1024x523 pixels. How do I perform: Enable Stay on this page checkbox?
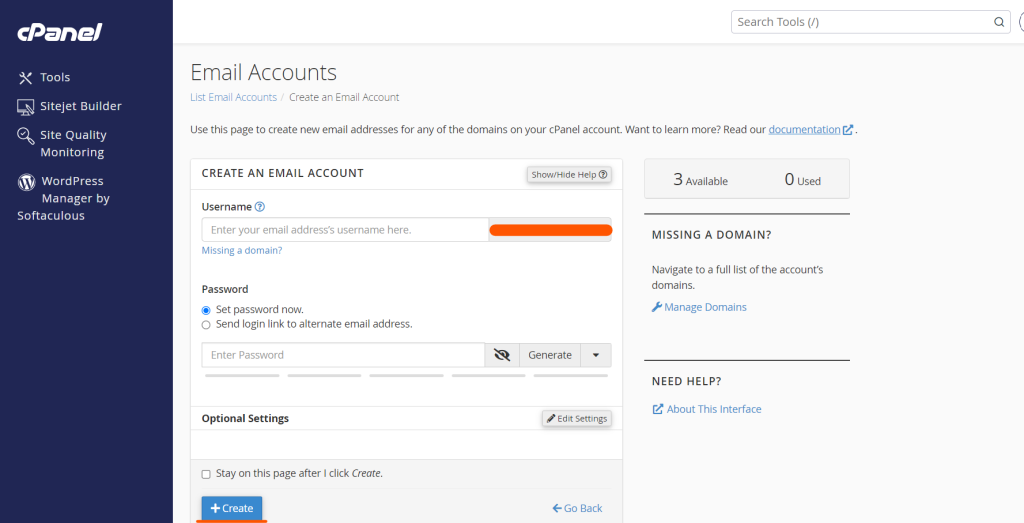[x=206, y=474]
